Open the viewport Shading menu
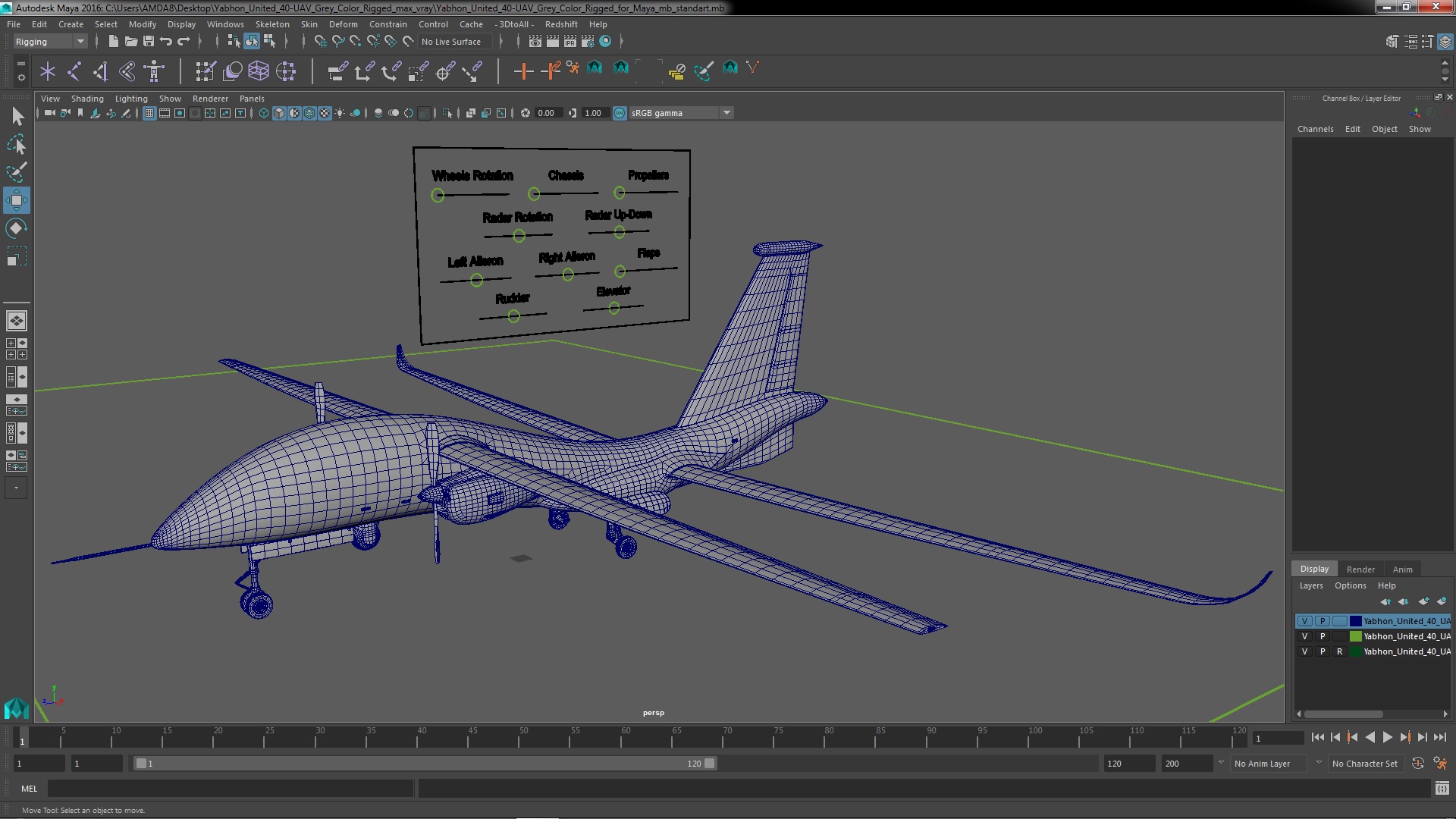This screenshot has width=1456, height=819. (x=87, y=99)
